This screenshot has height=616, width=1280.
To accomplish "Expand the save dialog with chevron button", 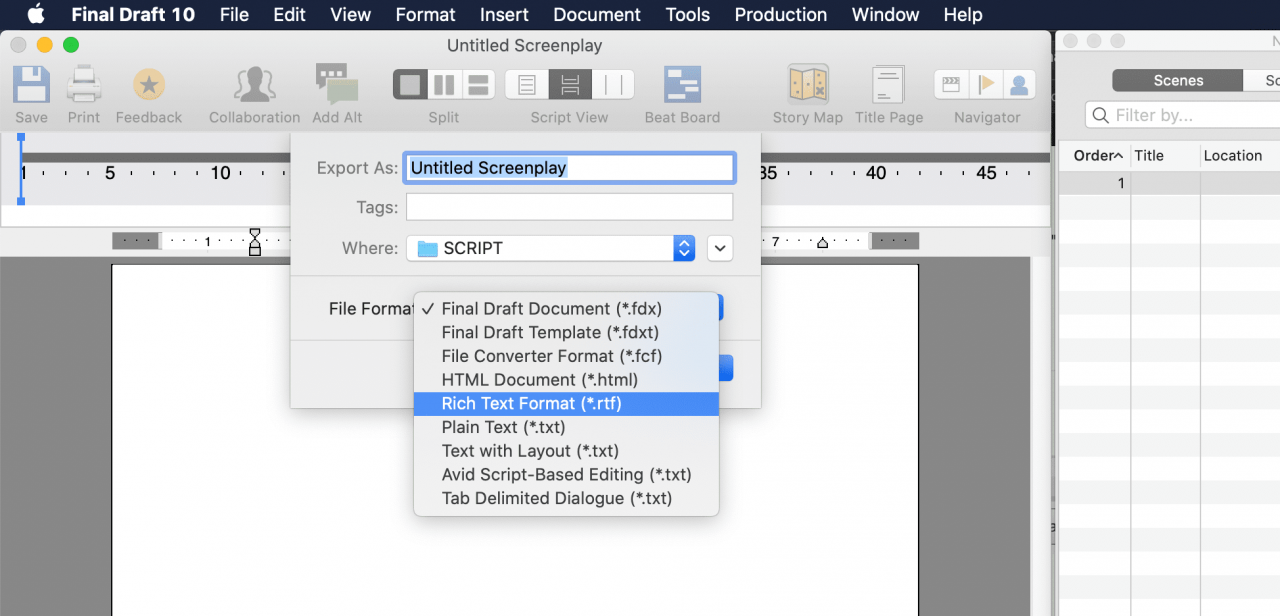I will pos(720,248).
